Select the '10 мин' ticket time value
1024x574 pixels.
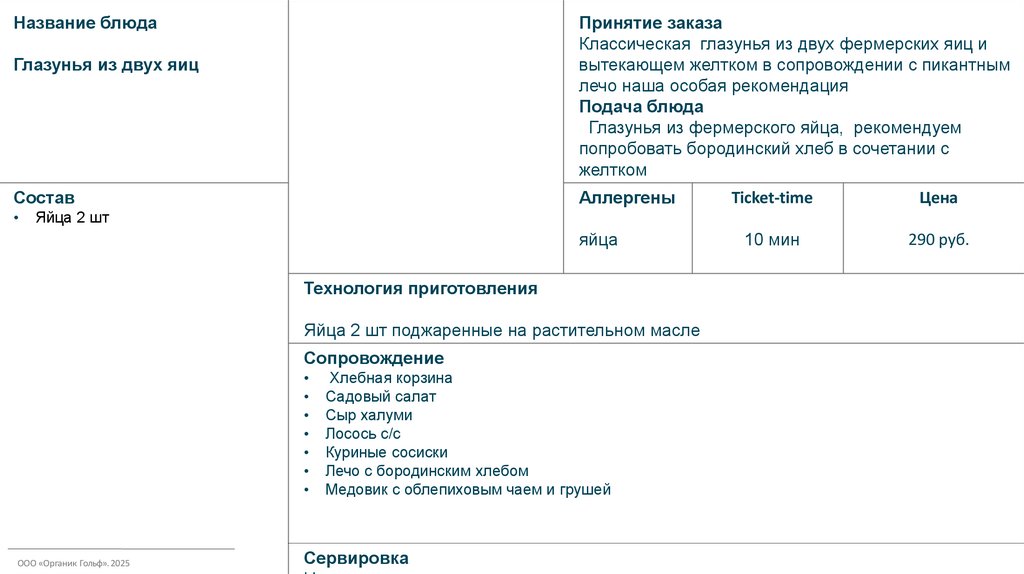[x=772, y=240]
